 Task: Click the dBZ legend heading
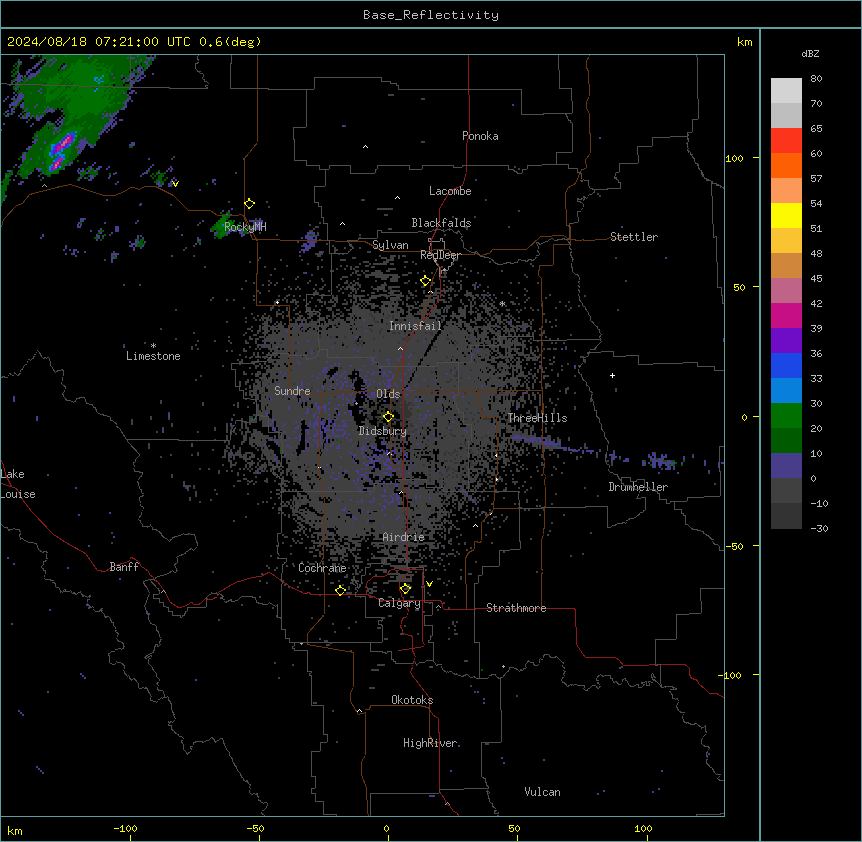[x=810, y=54]
